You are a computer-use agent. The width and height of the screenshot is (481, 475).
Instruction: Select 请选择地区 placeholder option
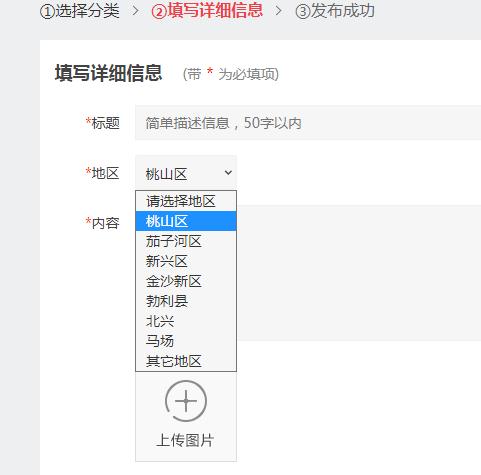pyautogui.click(x=186, y=201)
